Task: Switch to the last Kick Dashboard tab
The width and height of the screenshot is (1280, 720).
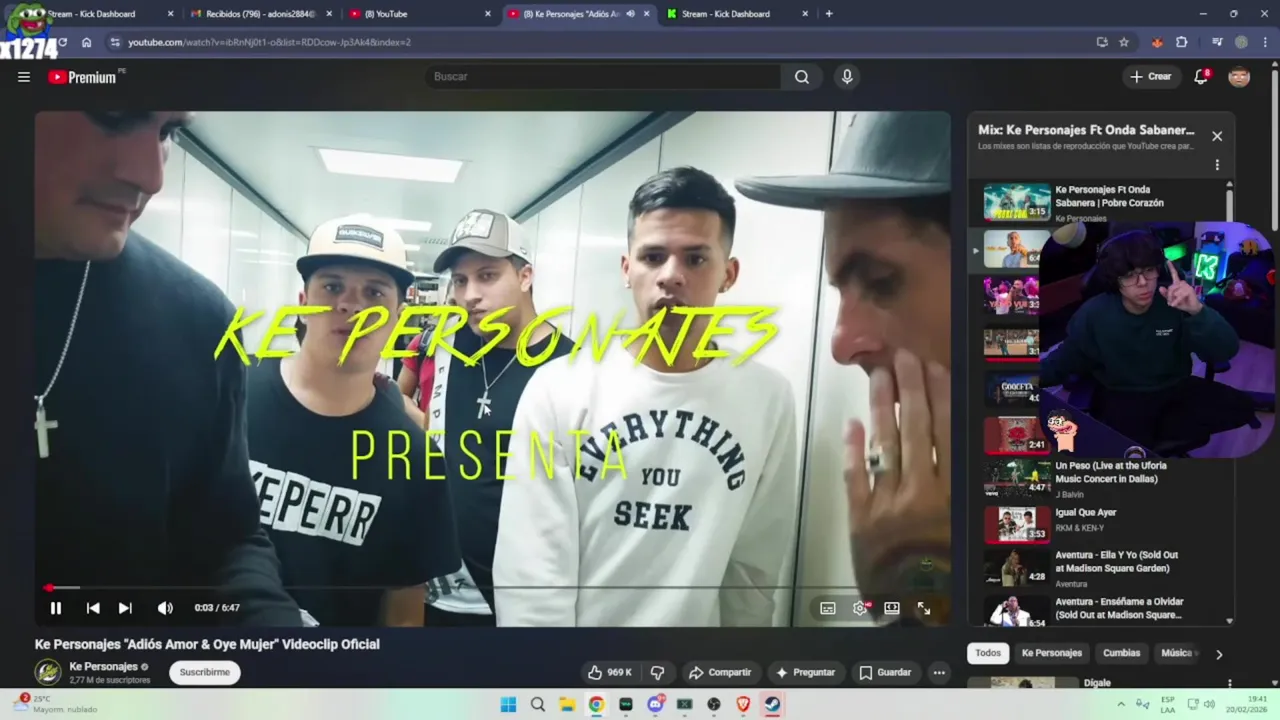Action: [x=737, y=14]
